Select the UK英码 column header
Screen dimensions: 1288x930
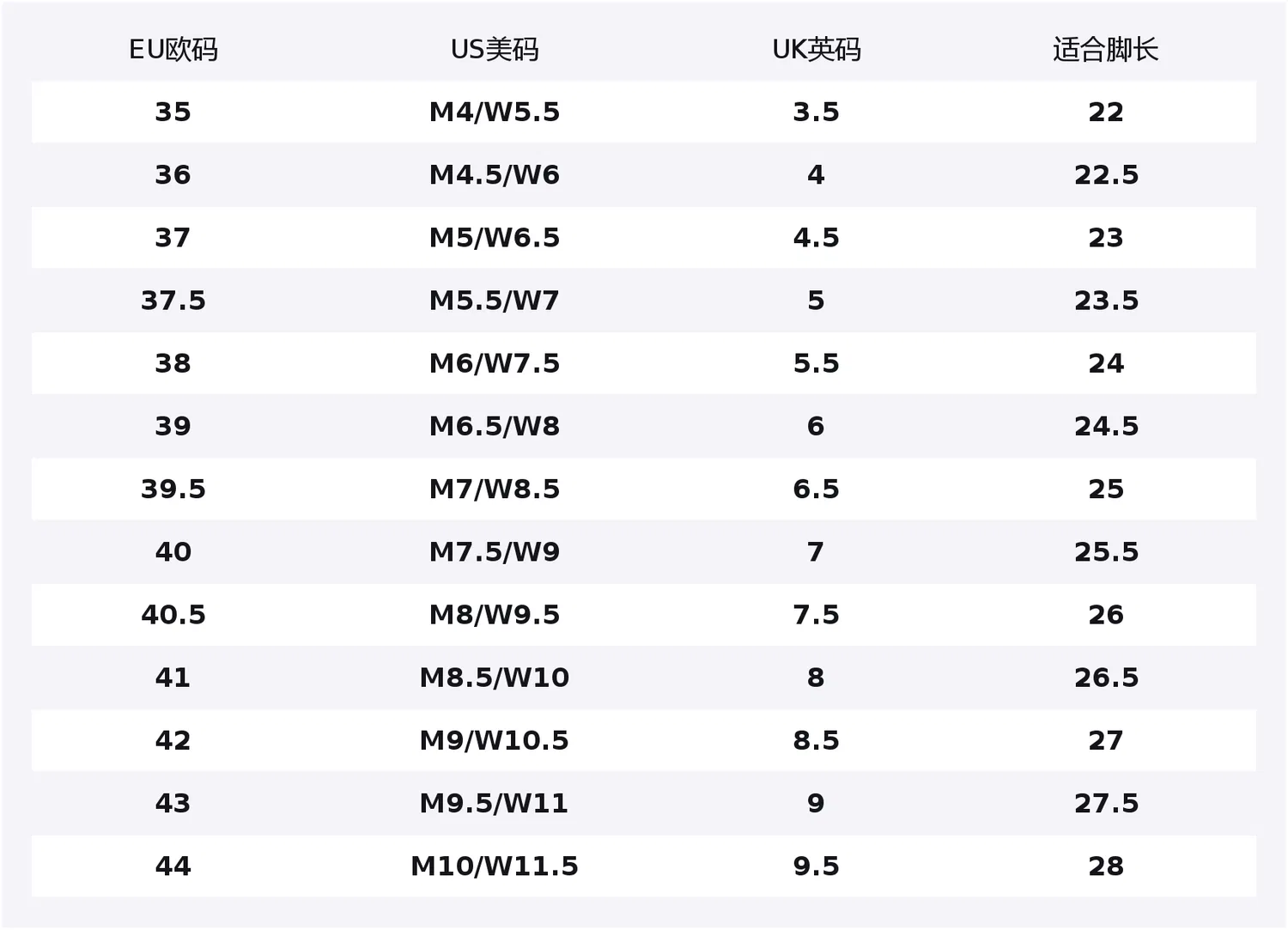coord(816,50)
